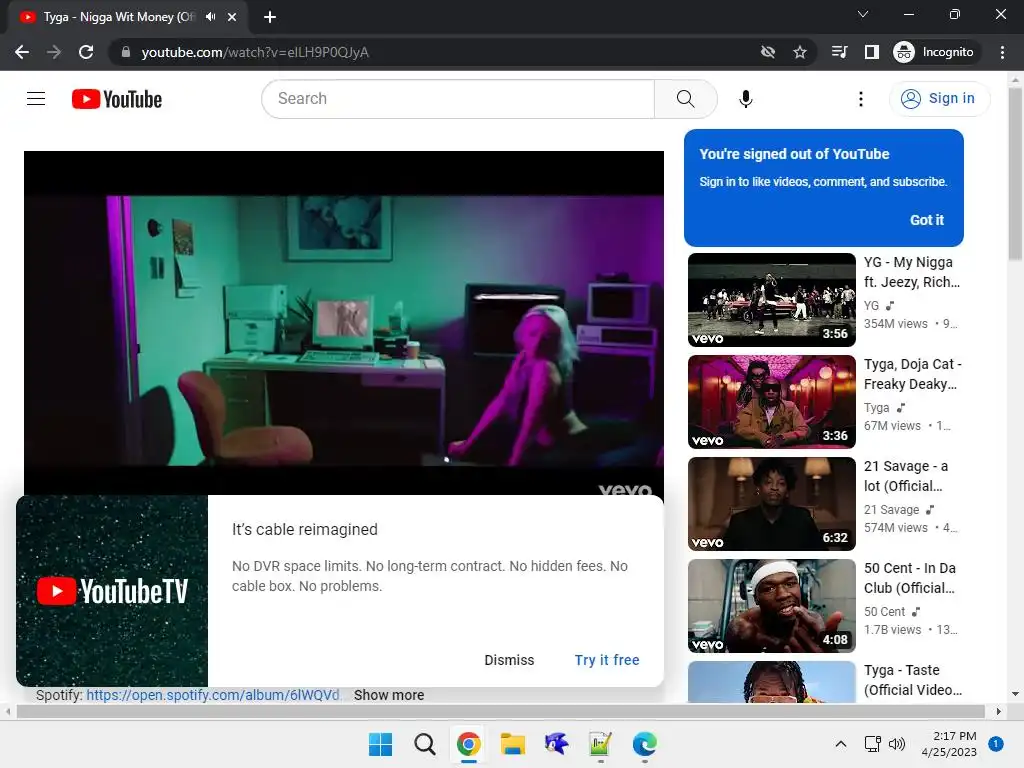Open the clock showing 2:17 PM
This screenshot has height=768, width=1024.
tap(949, 744)
